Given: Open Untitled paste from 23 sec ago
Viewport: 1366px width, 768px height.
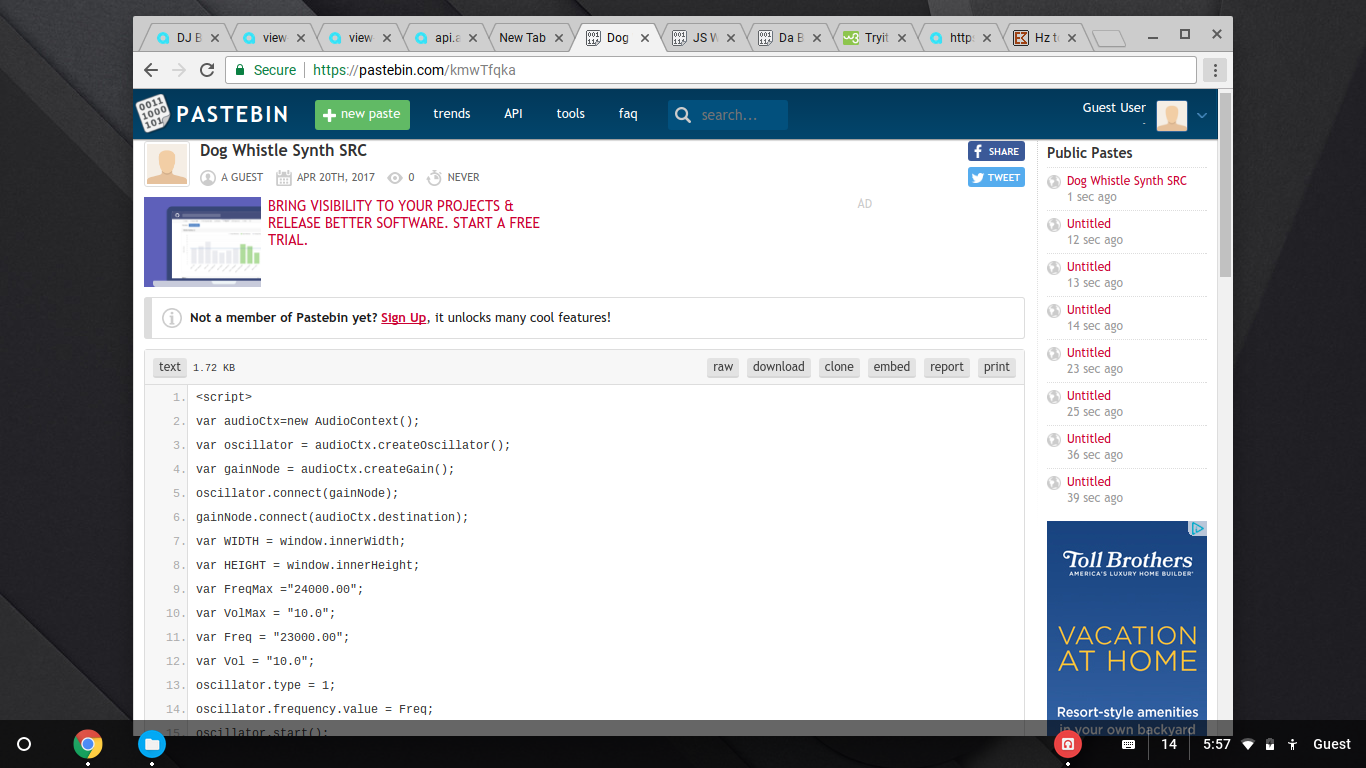Looking at the screenshot, I should coord(1089,353).
